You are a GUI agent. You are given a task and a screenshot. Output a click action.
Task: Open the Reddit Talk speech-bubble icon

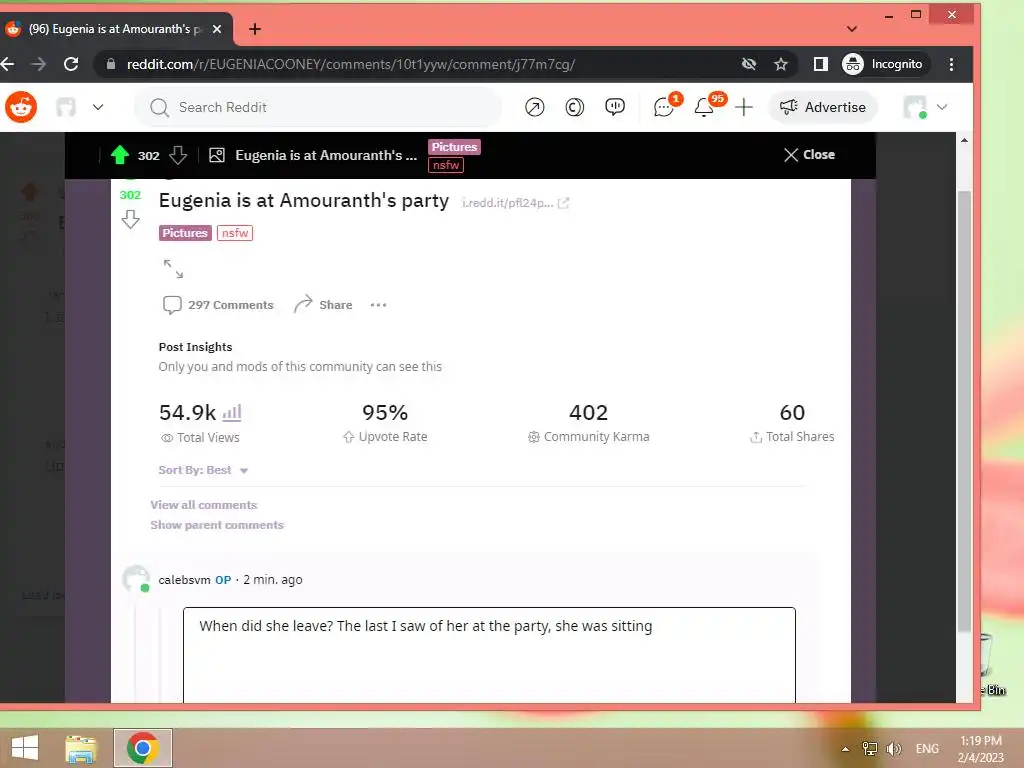(615, 107)
